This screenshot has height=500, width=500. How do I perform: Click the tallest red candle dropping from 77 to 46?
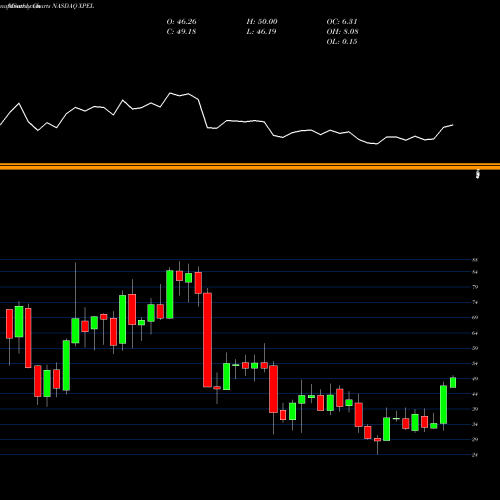coord(207,340)
